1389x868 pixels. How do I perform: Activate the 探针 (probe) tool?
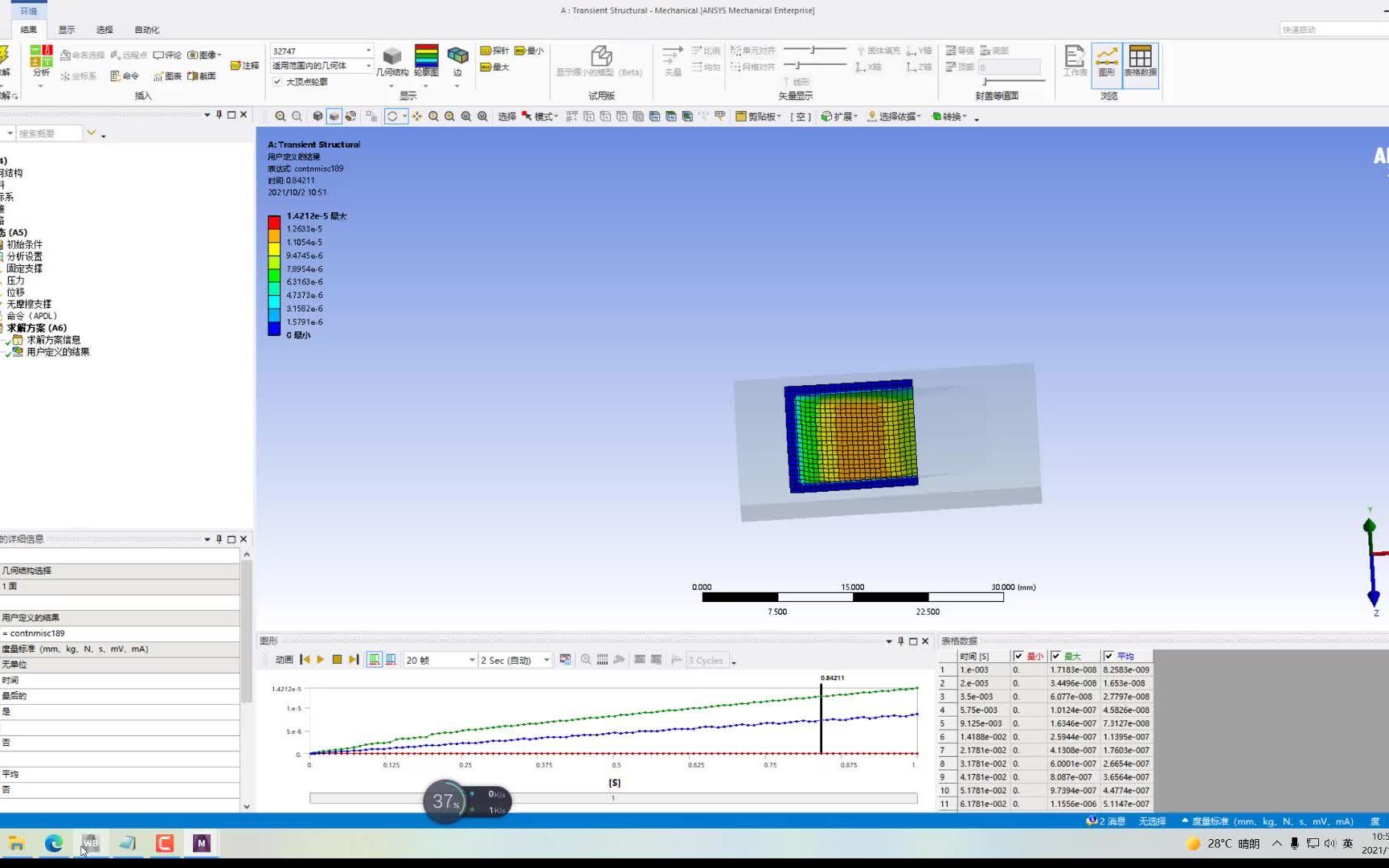click(x=494, y=51)
